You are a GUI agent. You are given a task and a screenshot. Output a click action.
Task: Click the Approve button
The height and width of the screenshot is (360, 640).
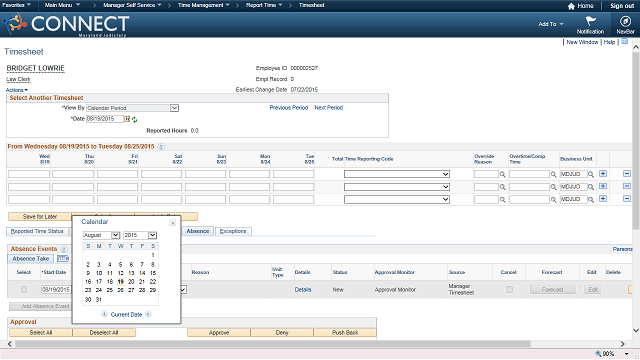pyautogui.click(x=219, y=333)
